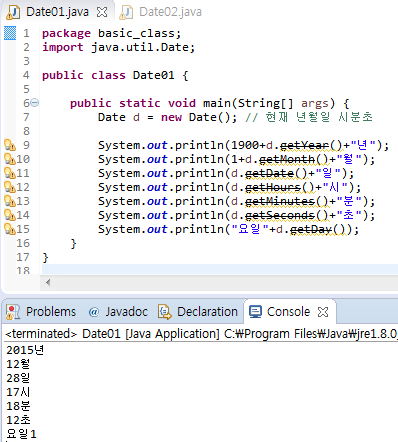Click the Console monitor icon
Image resolution: width=398 pixels, height=442 pixels.
click(255, 312)
